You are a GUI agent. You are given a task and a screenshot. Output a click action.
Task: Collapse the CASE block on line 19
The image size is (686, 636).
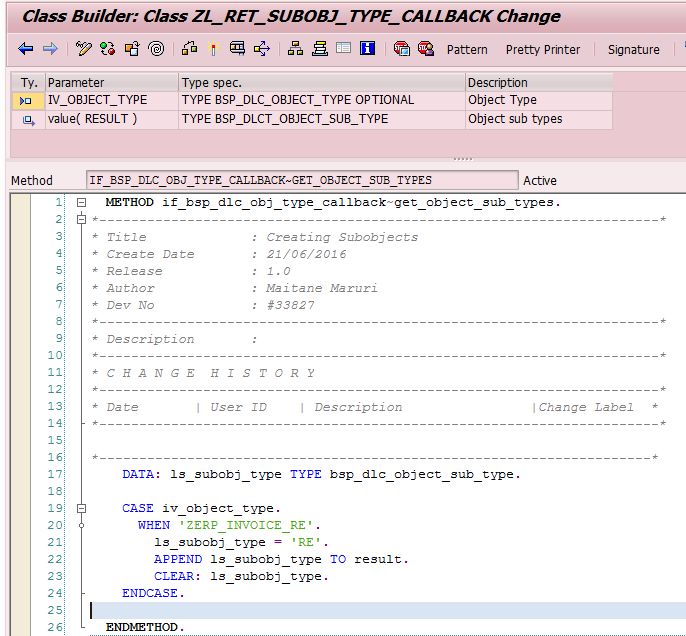click(81, 508)
